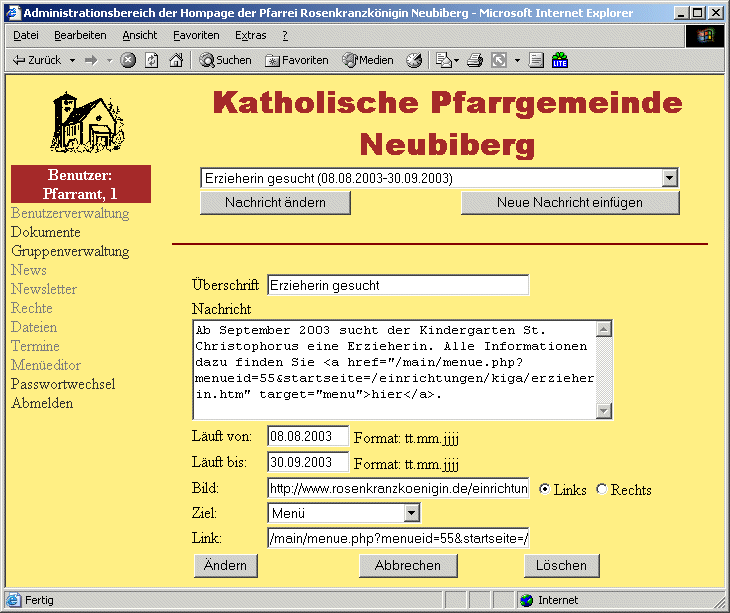Open the Rechte sidebar link
730x613 pixels.
[x=32, y=308]
